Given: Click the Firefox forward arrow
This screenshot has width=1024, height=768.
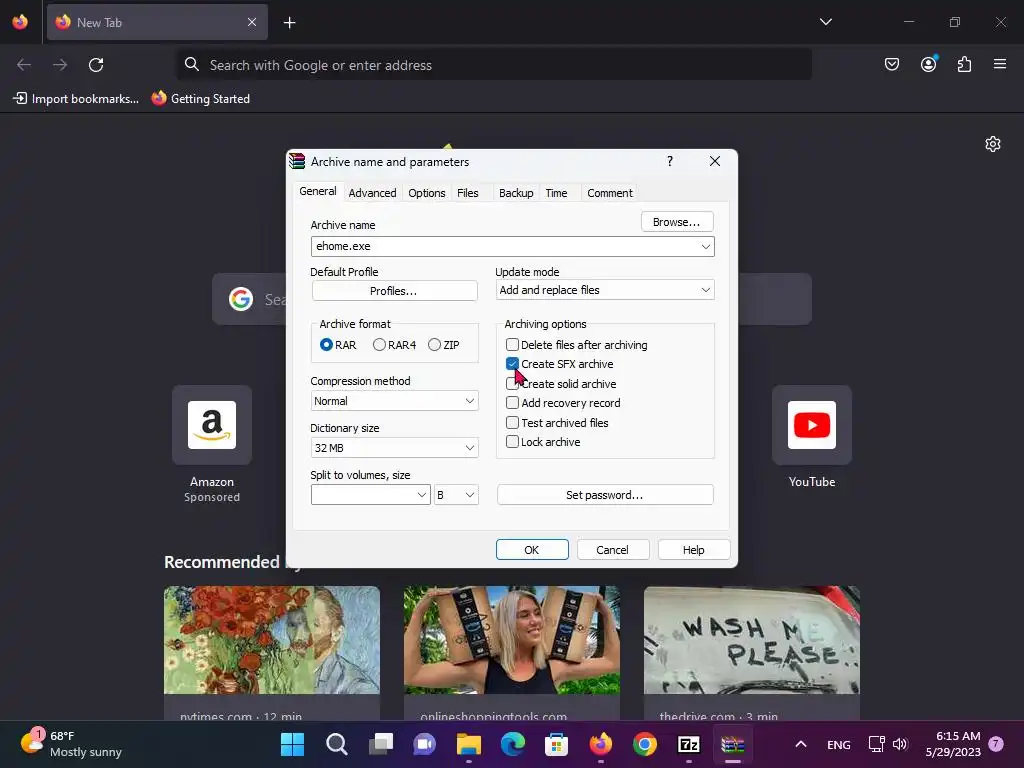Looking at the screenshot, I should pos(60,65).
